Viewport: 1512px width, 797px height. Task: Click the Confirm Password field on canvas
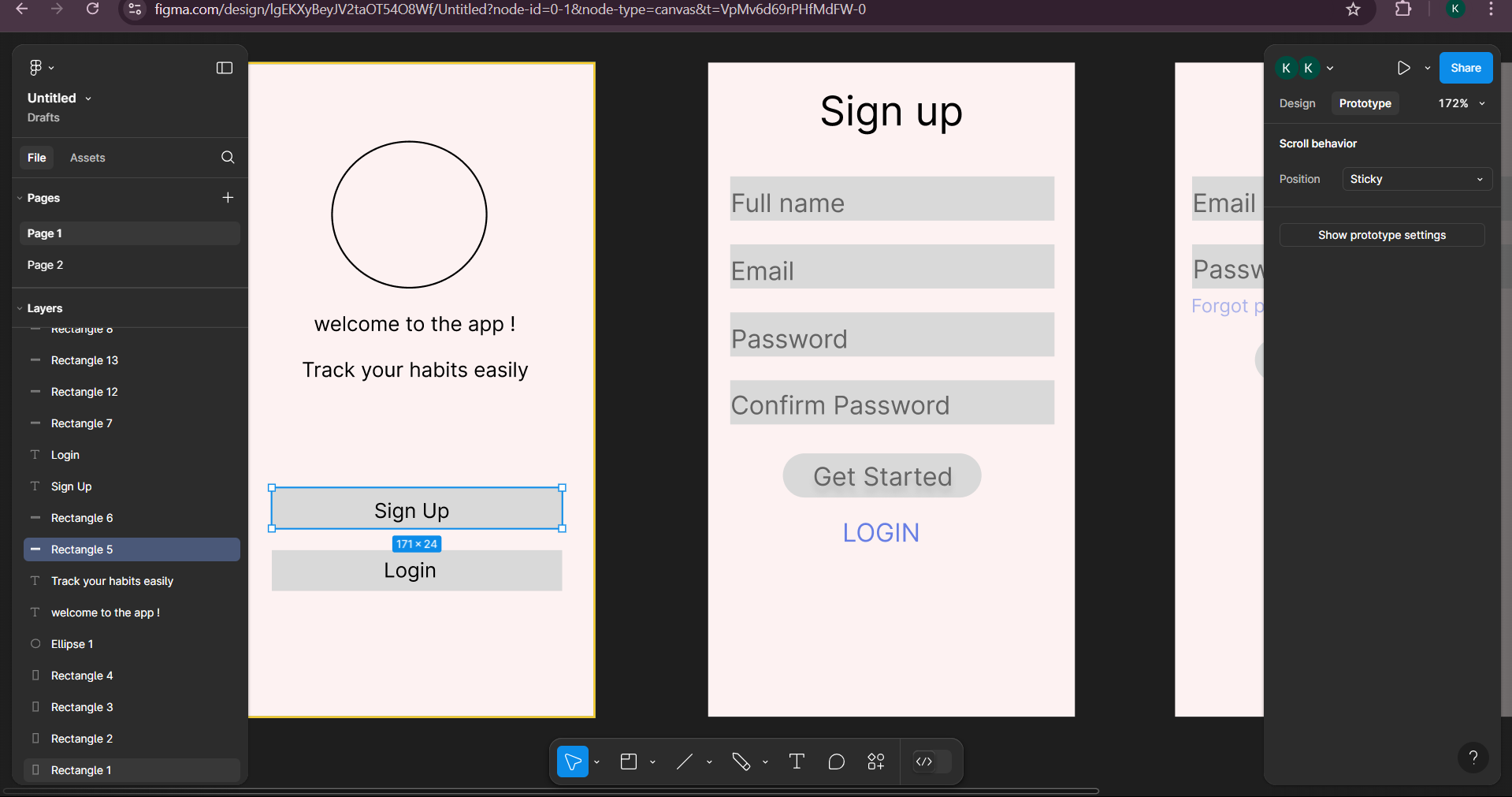[892, 403]
